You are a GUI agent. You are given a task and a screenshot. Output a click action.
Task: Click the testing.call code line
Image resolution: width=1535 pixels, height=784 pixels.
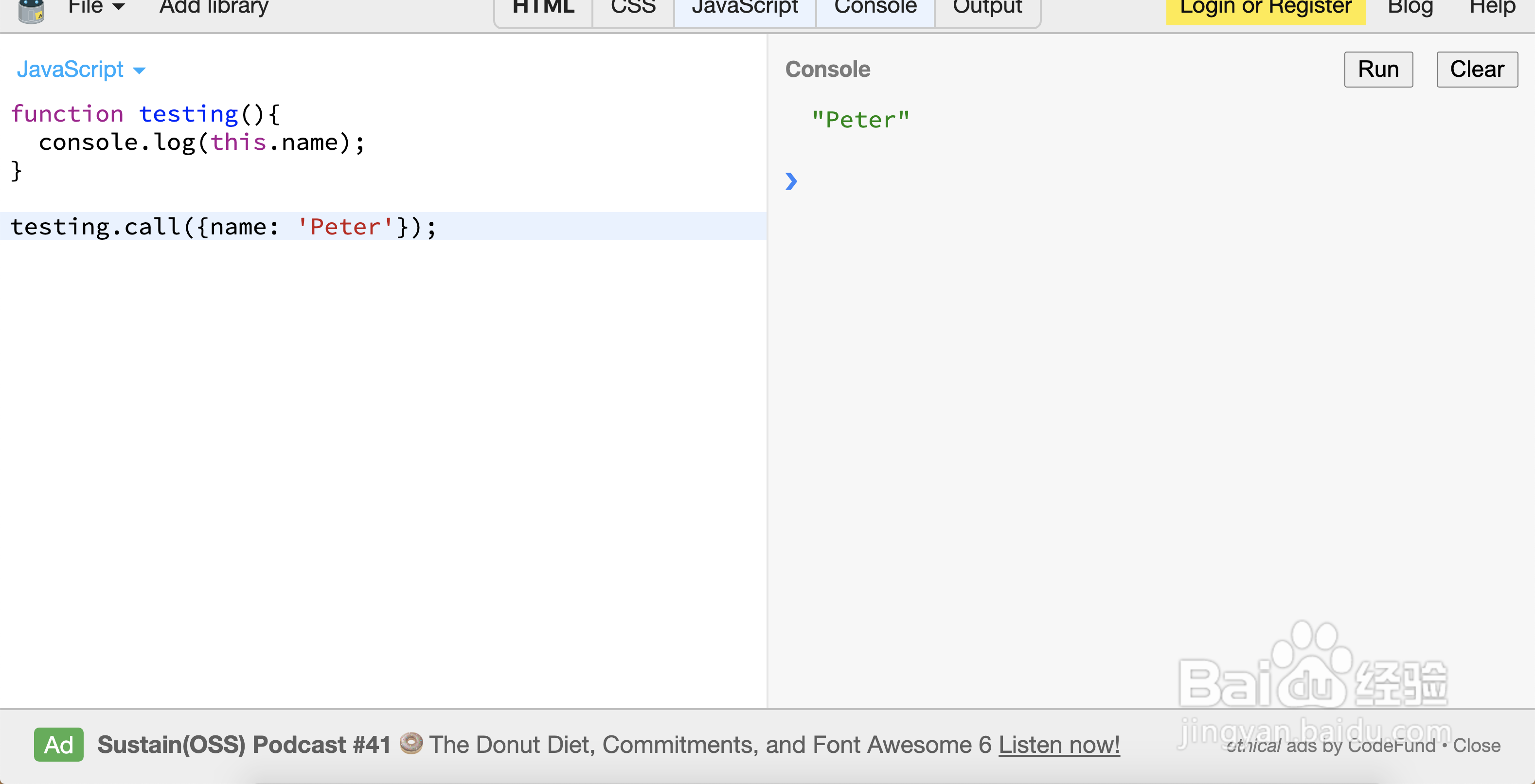223,227
